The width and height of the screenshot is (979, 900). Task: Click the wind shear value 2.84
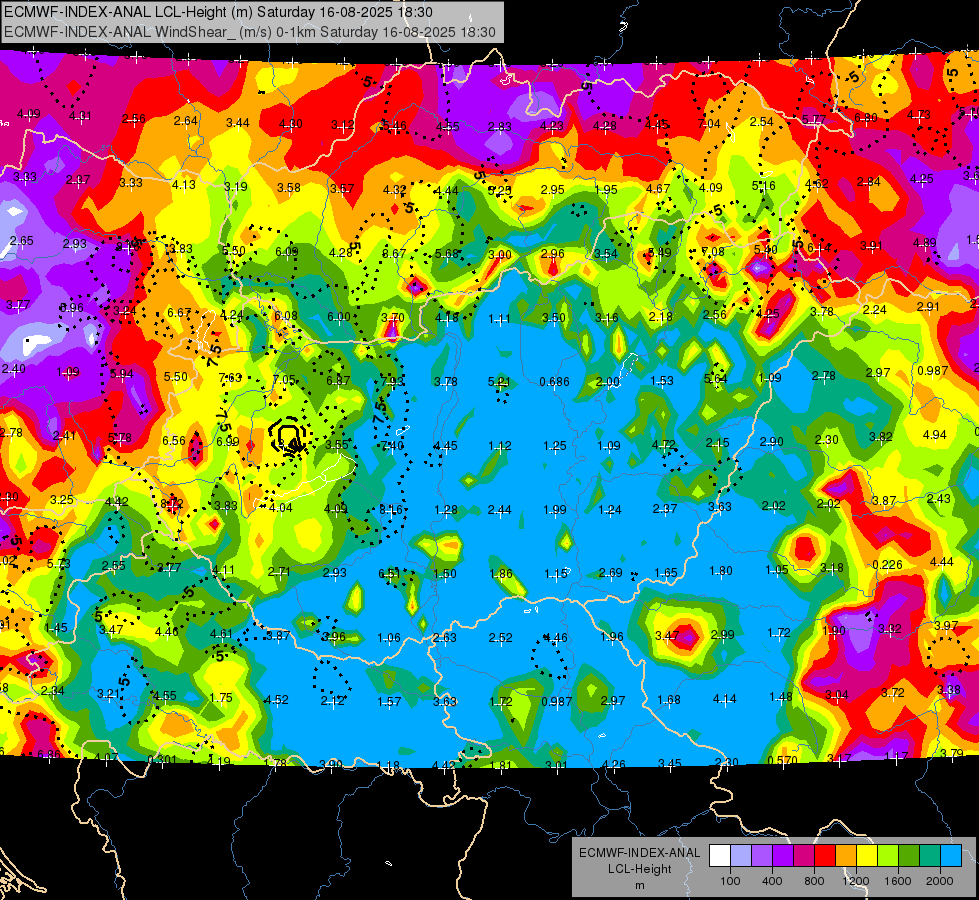click(868, 182)
